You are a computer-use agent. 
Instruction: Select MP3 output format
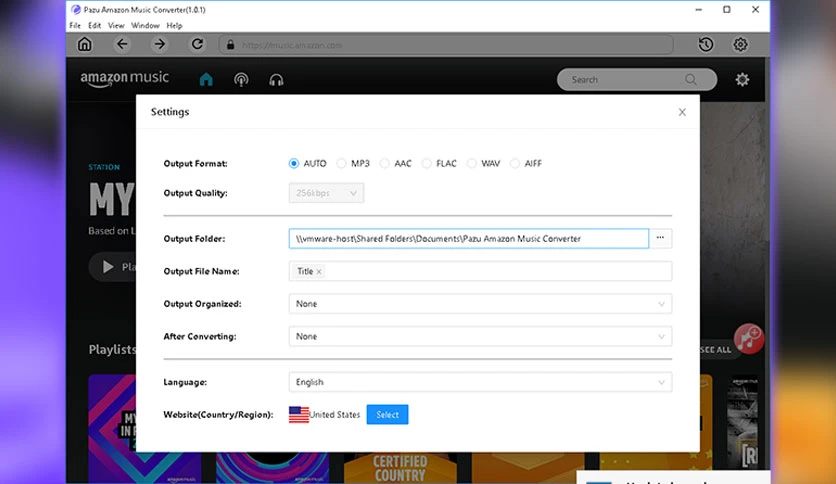pyautogui.click(x=341, y=164)
